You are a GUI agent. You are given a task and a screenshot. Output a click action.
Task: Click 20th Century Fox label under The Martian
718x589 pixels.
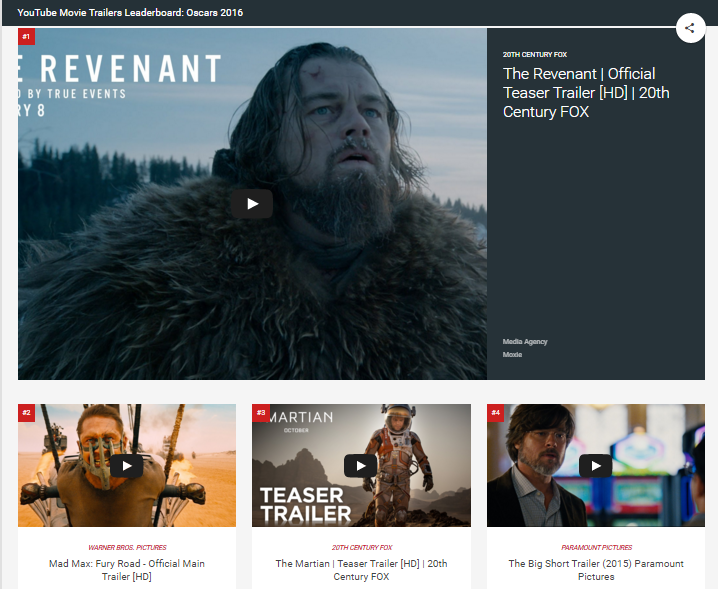point(361,547)
